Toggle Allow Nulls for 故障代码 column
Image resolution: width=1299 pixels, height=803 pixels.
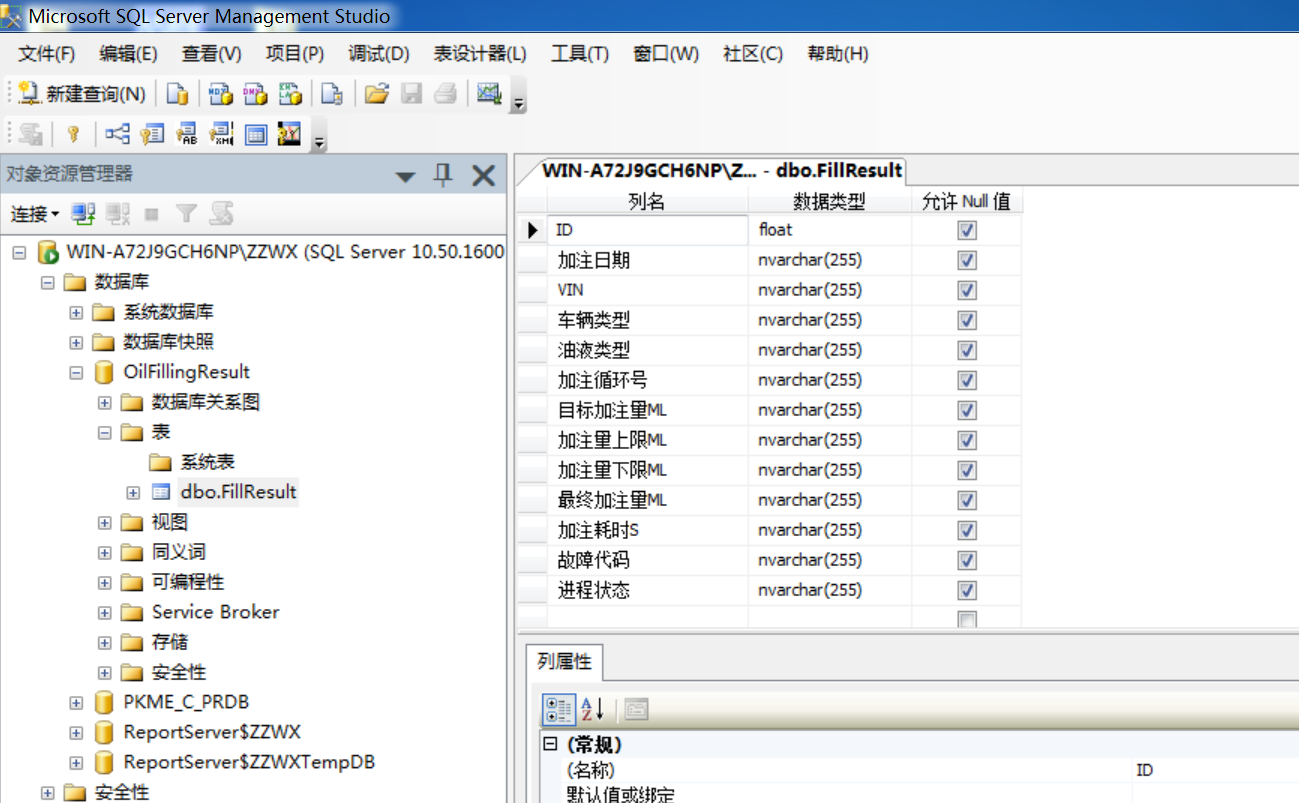pos(966,560)
